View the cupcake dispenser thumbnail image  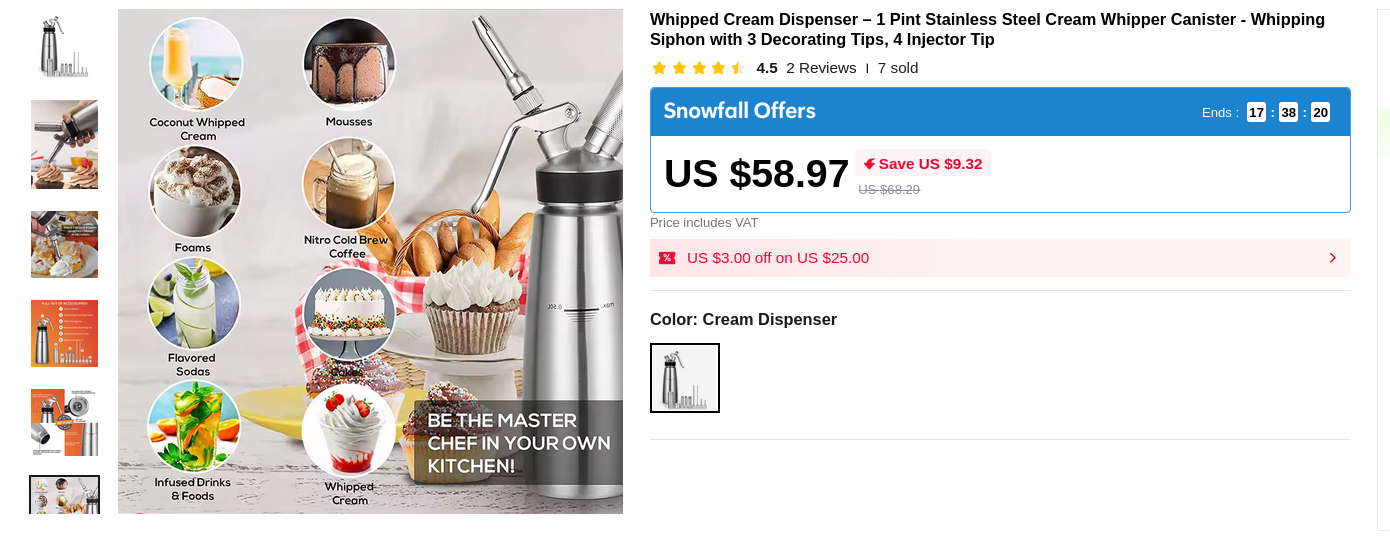(x=64, y=144)
